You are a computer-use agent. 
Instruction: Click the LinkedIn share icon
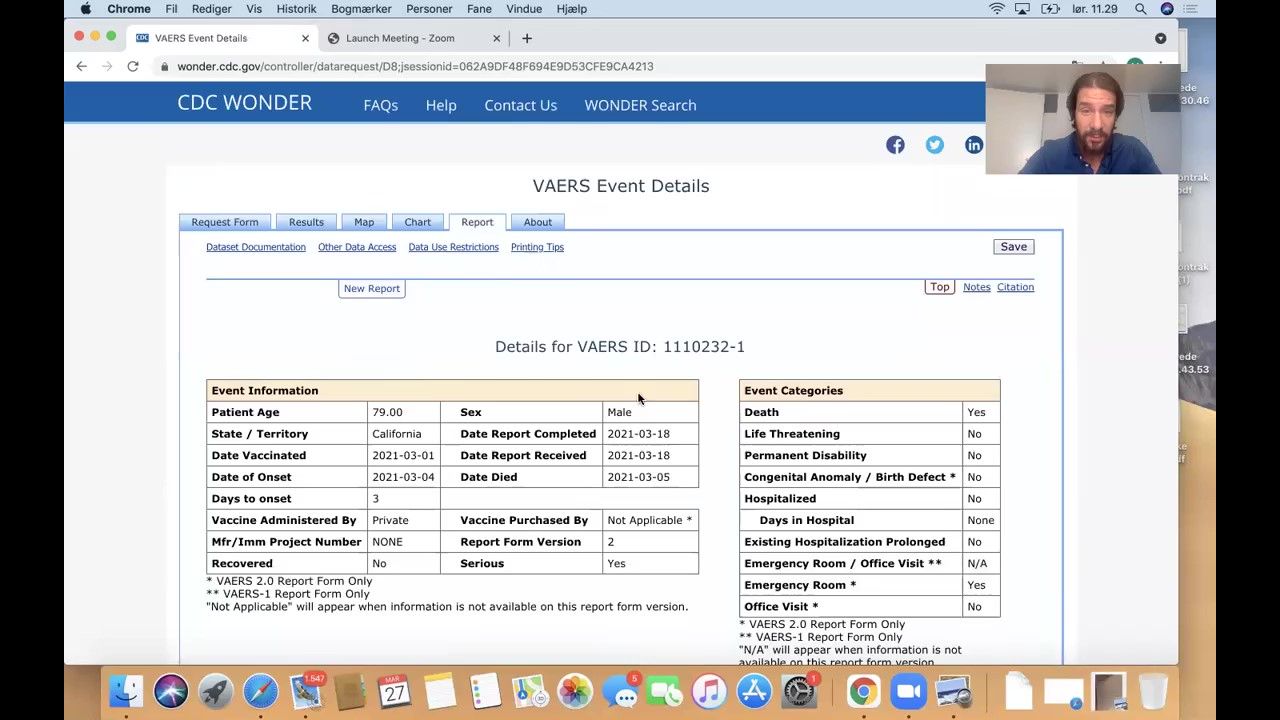click(x=973, y=145)
